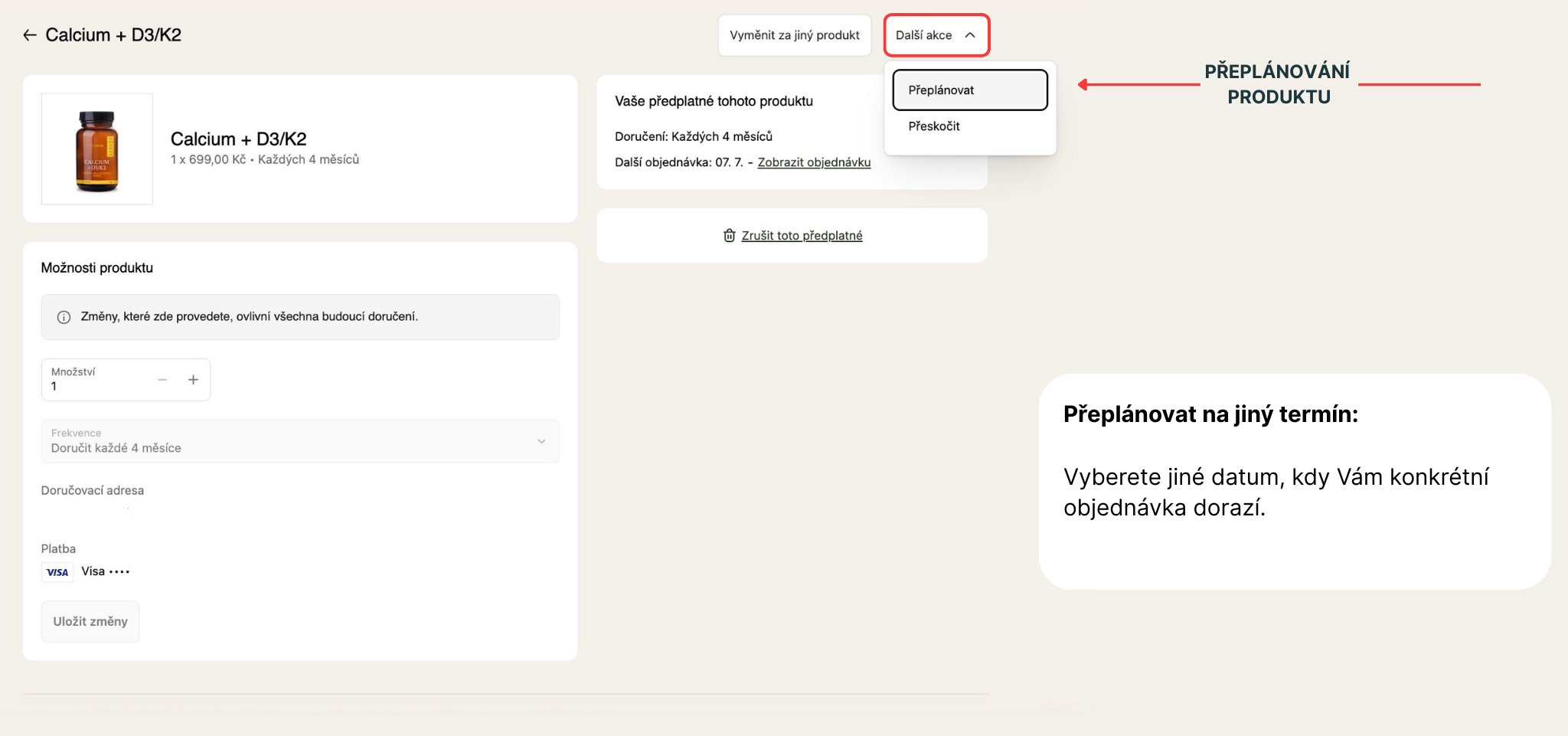
Task: Decrease quantity with the minus button
Action: click(x=162, y=380)
